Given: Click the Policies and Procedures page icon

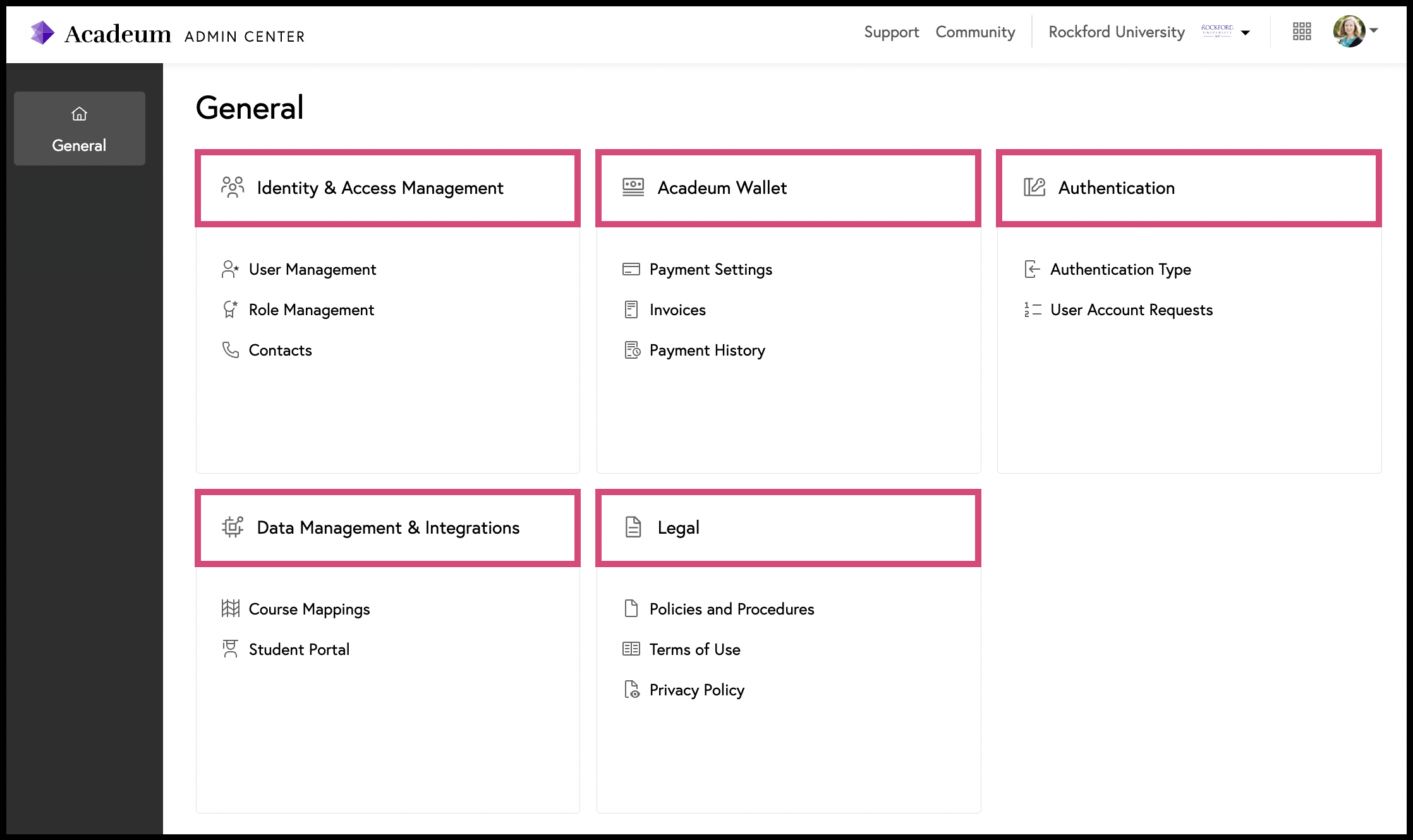Looking at the screenshot, I should pos(631,609).
